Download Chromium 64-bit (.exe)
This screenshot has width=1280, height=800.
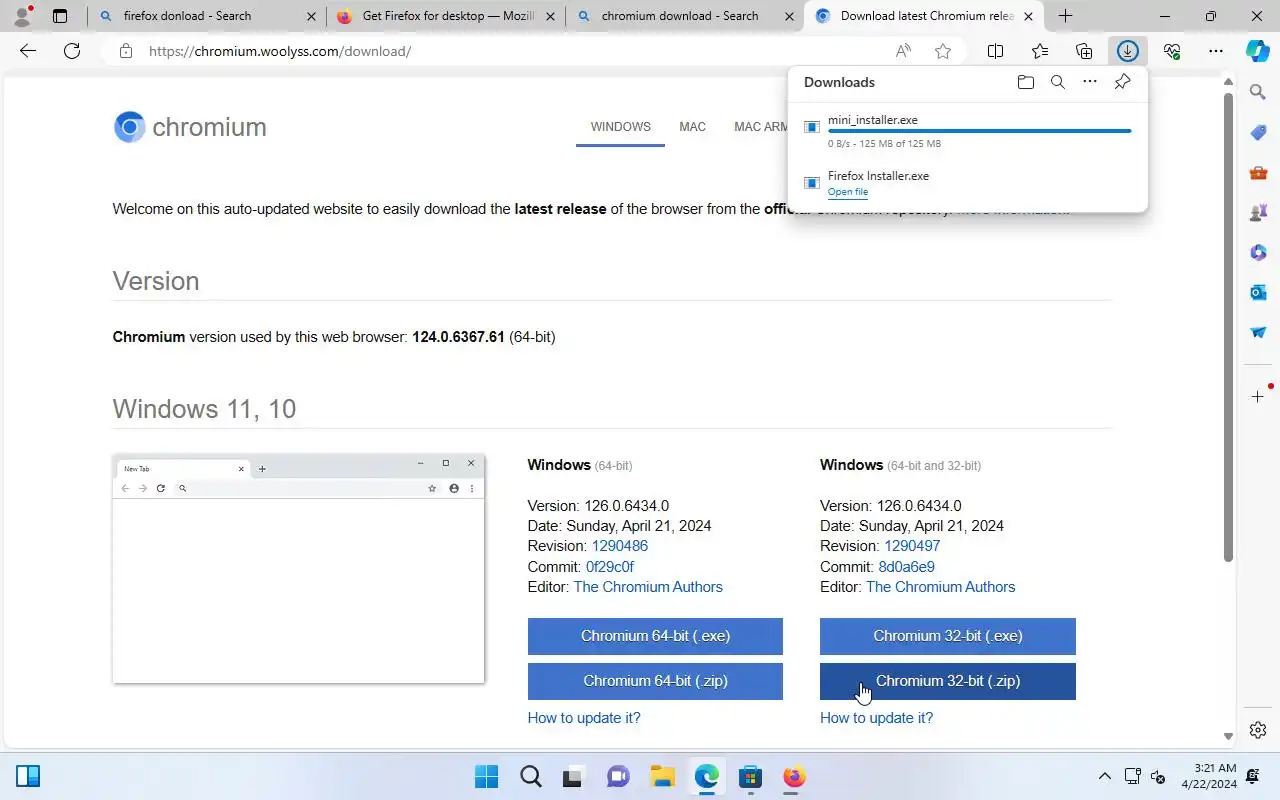655,636
